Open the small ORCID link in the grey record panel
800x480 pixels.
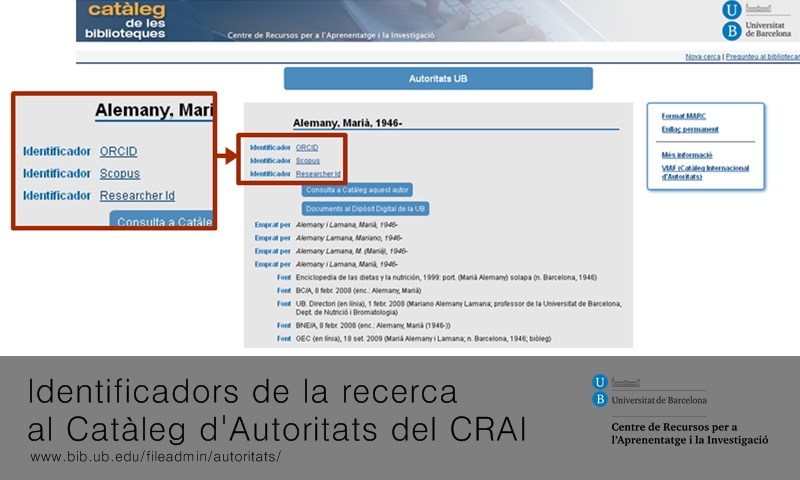(307, 147)
